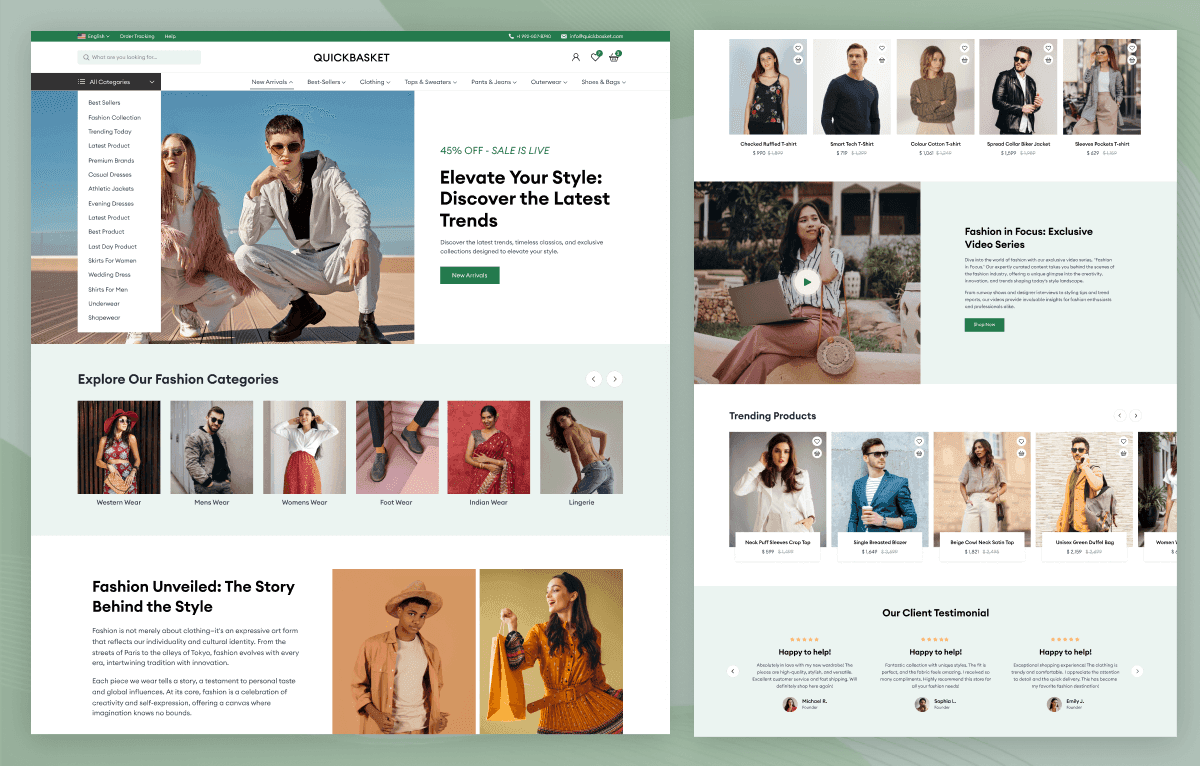Screen dimensions: 1200x766
Task: Open the Clothing dropdown menu
Action: click(x=374, y=81)
